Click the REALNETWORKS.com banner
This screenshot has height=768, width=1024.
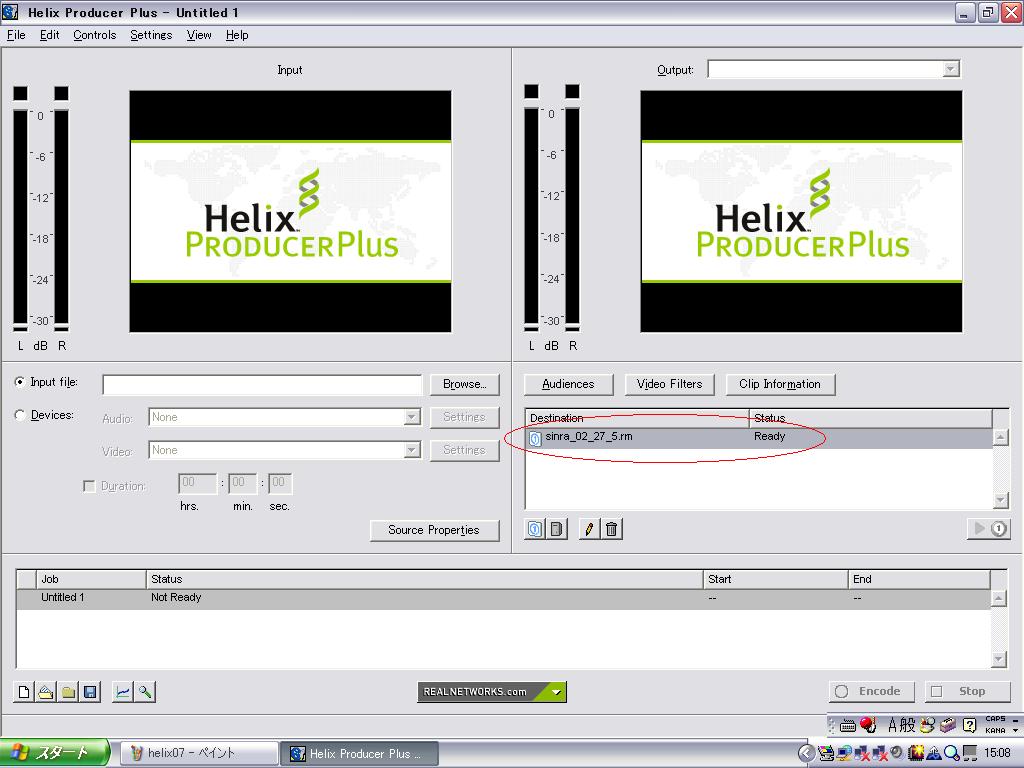(492, 692)
